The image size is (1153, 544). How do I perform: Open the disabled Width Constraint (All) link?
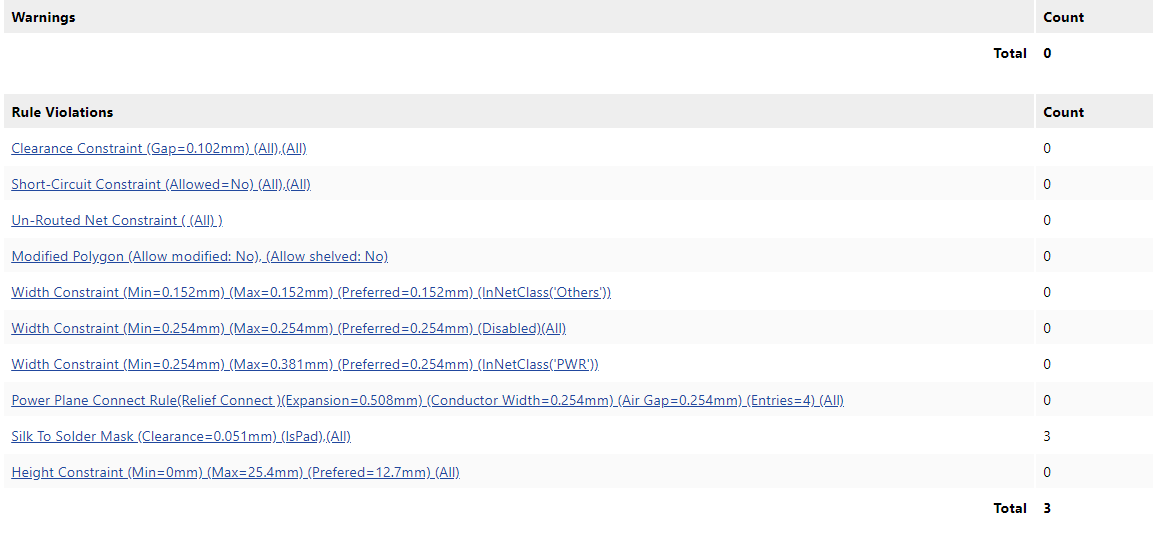click(x=288, y=328)
